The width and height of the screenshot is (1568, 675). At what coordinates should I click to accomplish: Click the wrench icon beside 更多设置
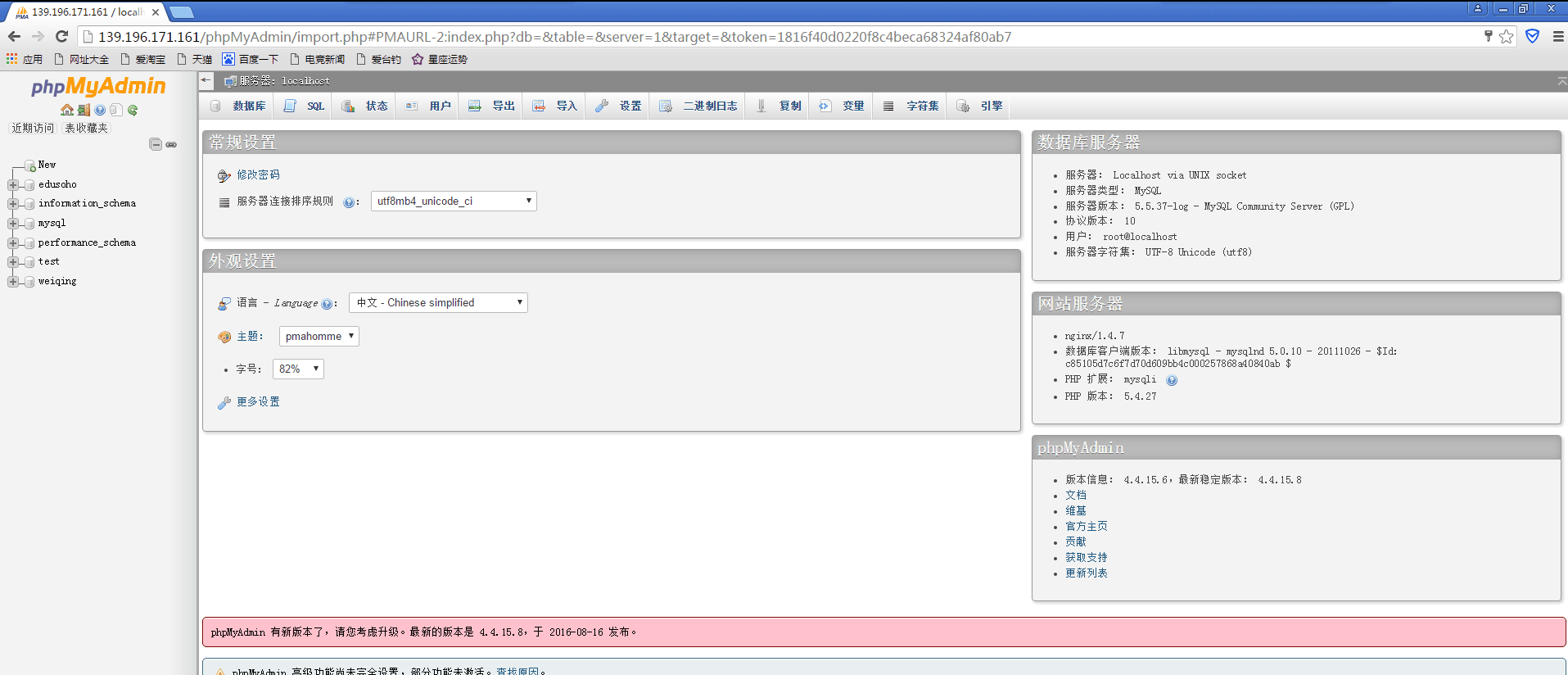click(224, 402)
